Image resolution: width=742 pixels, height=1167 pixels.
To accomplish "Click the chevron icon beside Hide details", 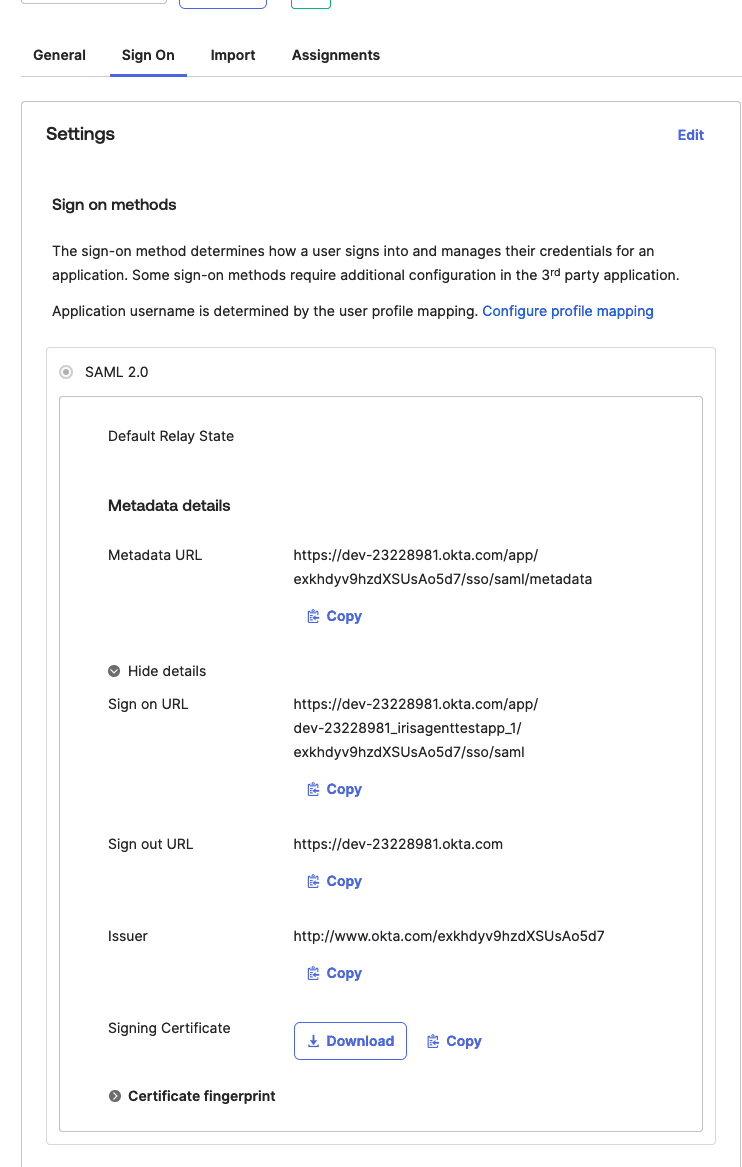I will [115, 671].
